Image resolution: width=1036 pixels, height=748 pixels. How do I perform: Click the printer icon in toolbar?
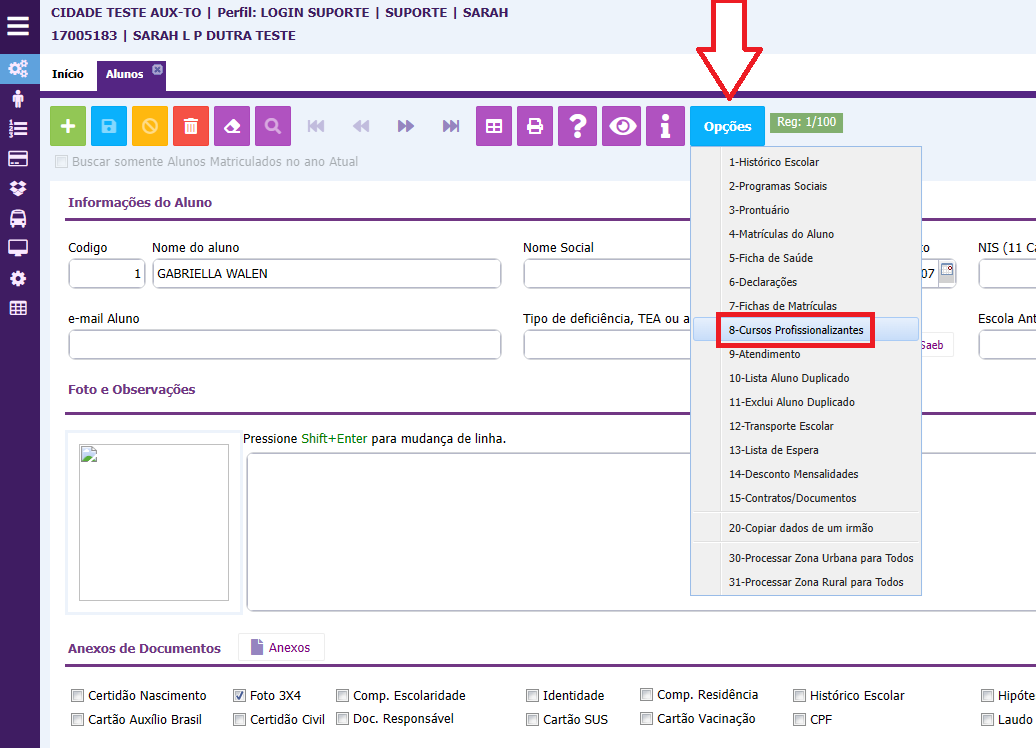coord(535,126)
